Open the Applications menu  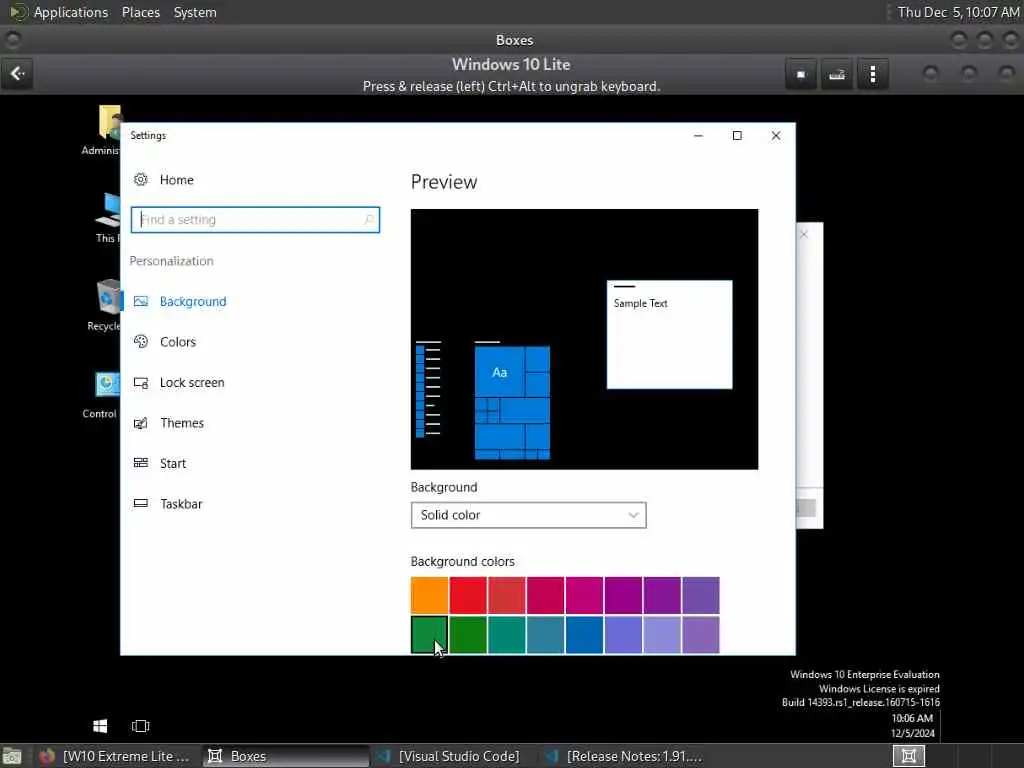click(71, 12)
